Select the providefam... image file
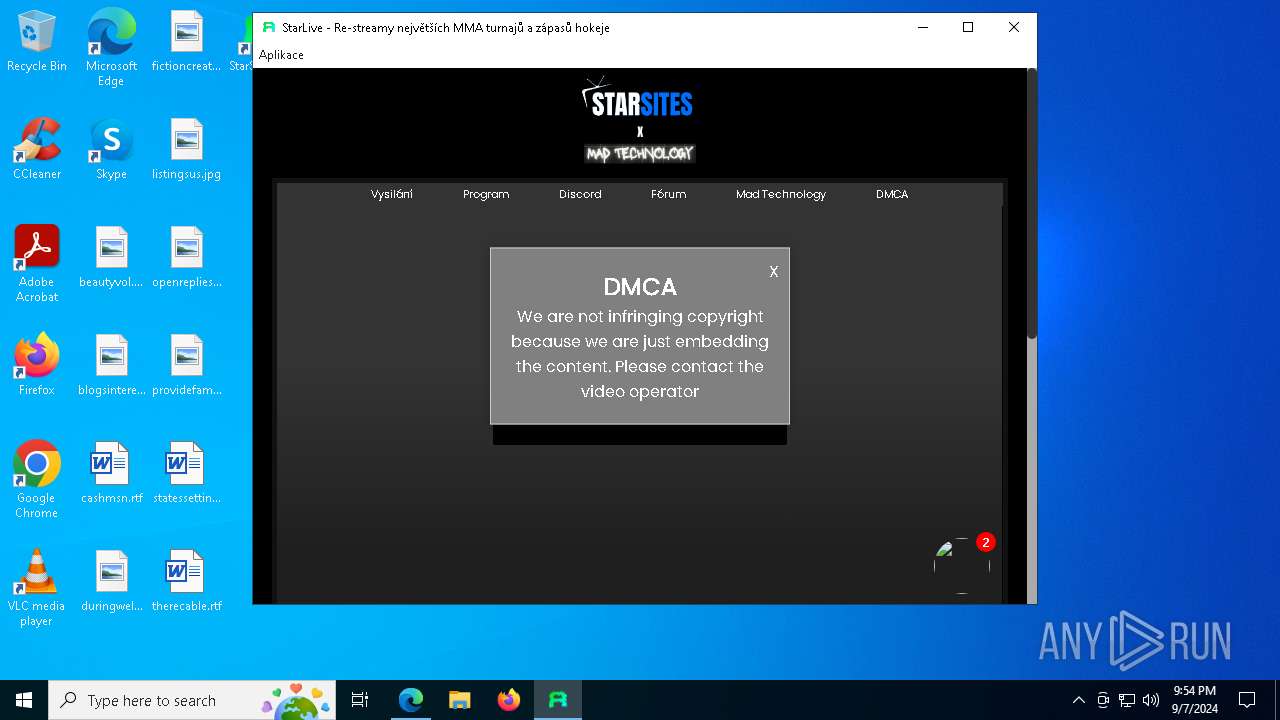This screenshot has height=720, width=1280. [186, 365]
